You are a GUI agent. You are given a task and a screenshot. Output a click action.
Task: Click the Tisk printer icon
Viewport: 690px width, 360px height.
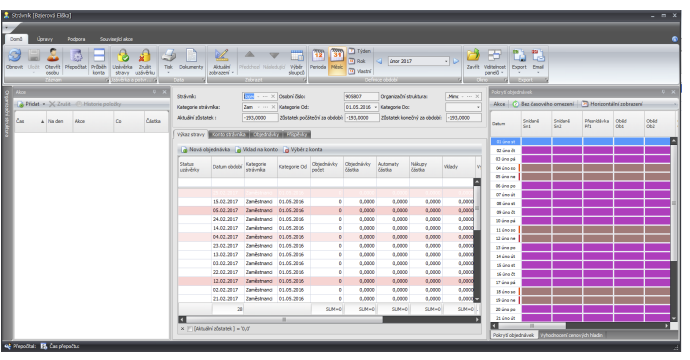point(168,55)
